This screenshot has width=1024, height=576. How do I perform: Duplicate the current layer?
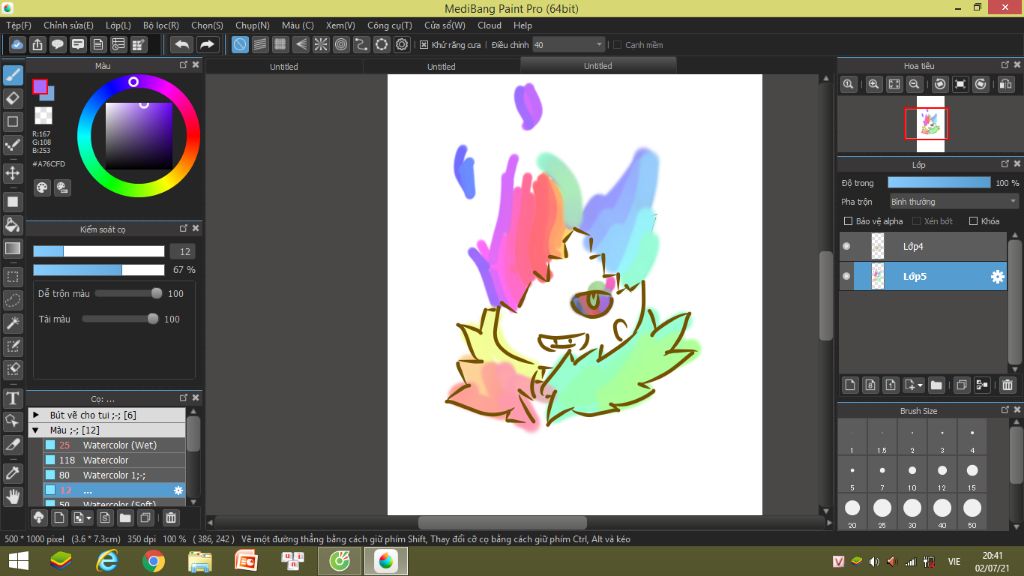pos(961,385)
